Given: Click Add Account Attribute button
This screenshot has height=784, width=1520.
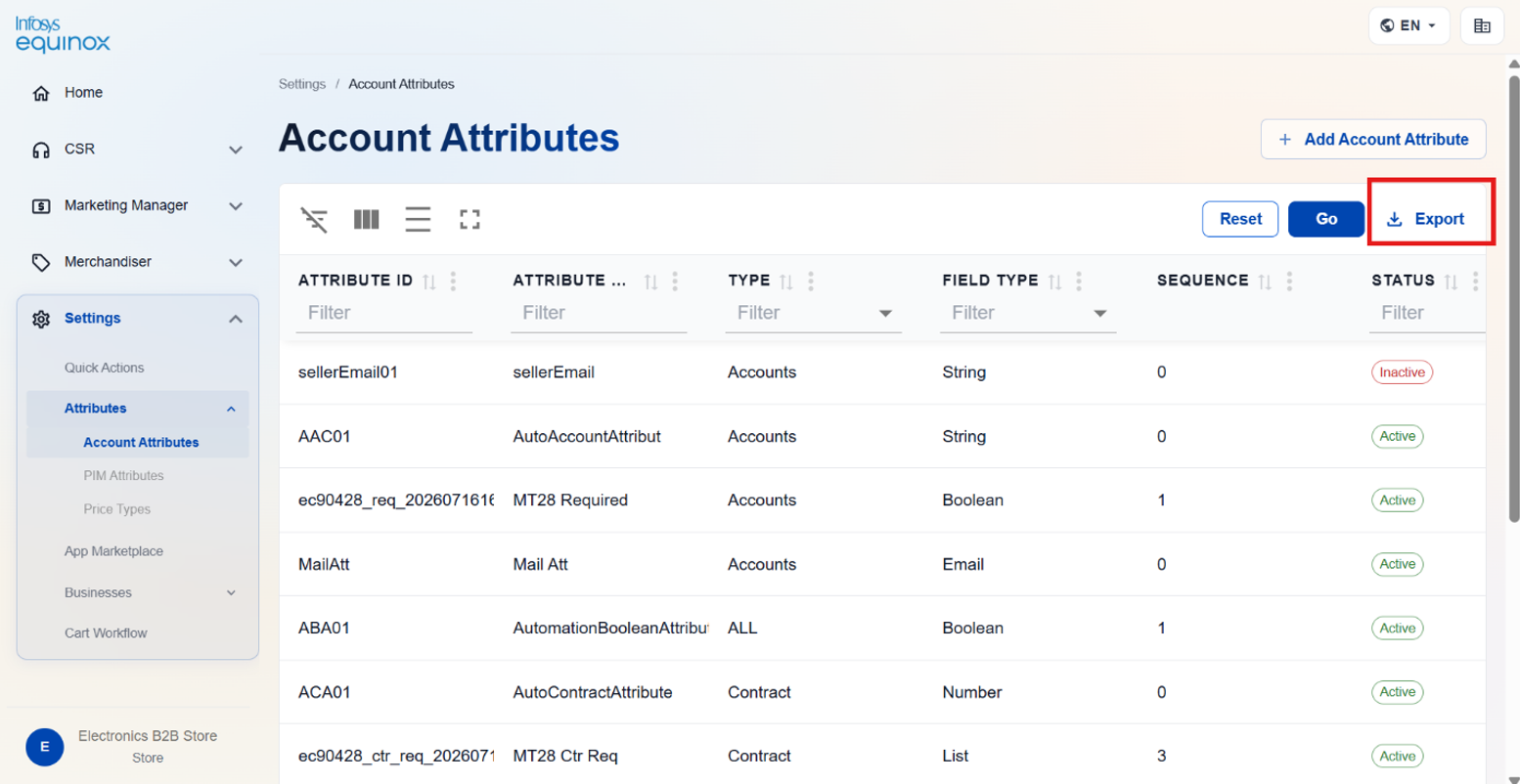Looking at the screenshot, I should point(1372,139).
